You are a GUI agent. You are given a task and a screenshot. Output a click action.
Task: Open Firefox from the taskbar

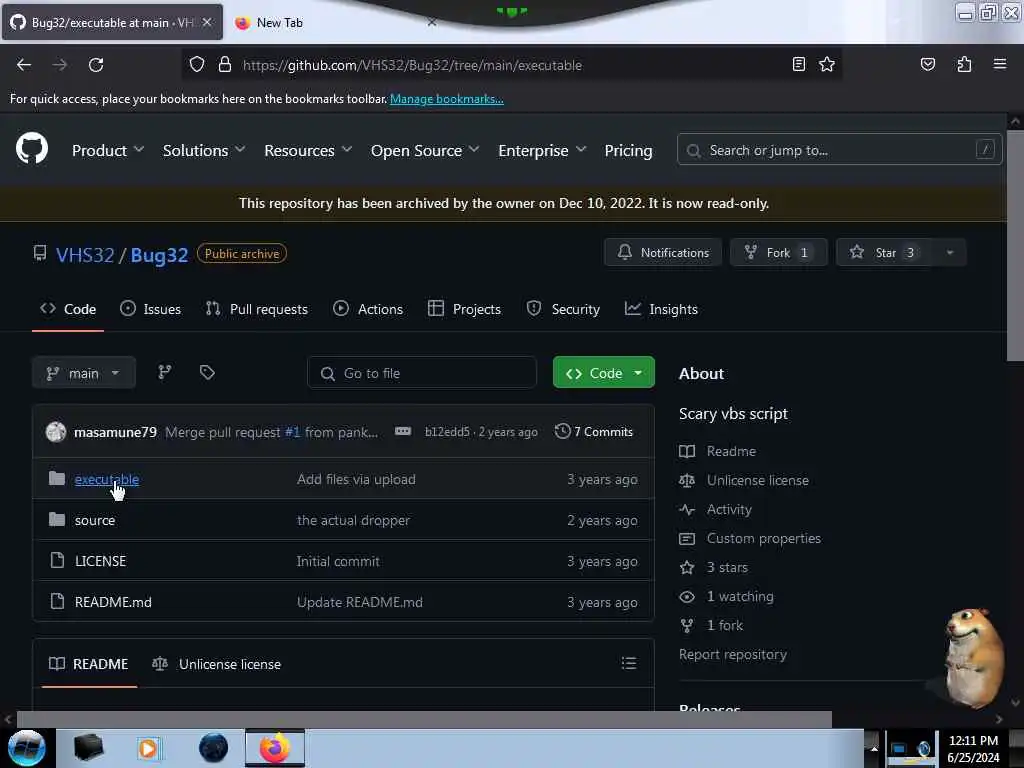coord(275,748)
